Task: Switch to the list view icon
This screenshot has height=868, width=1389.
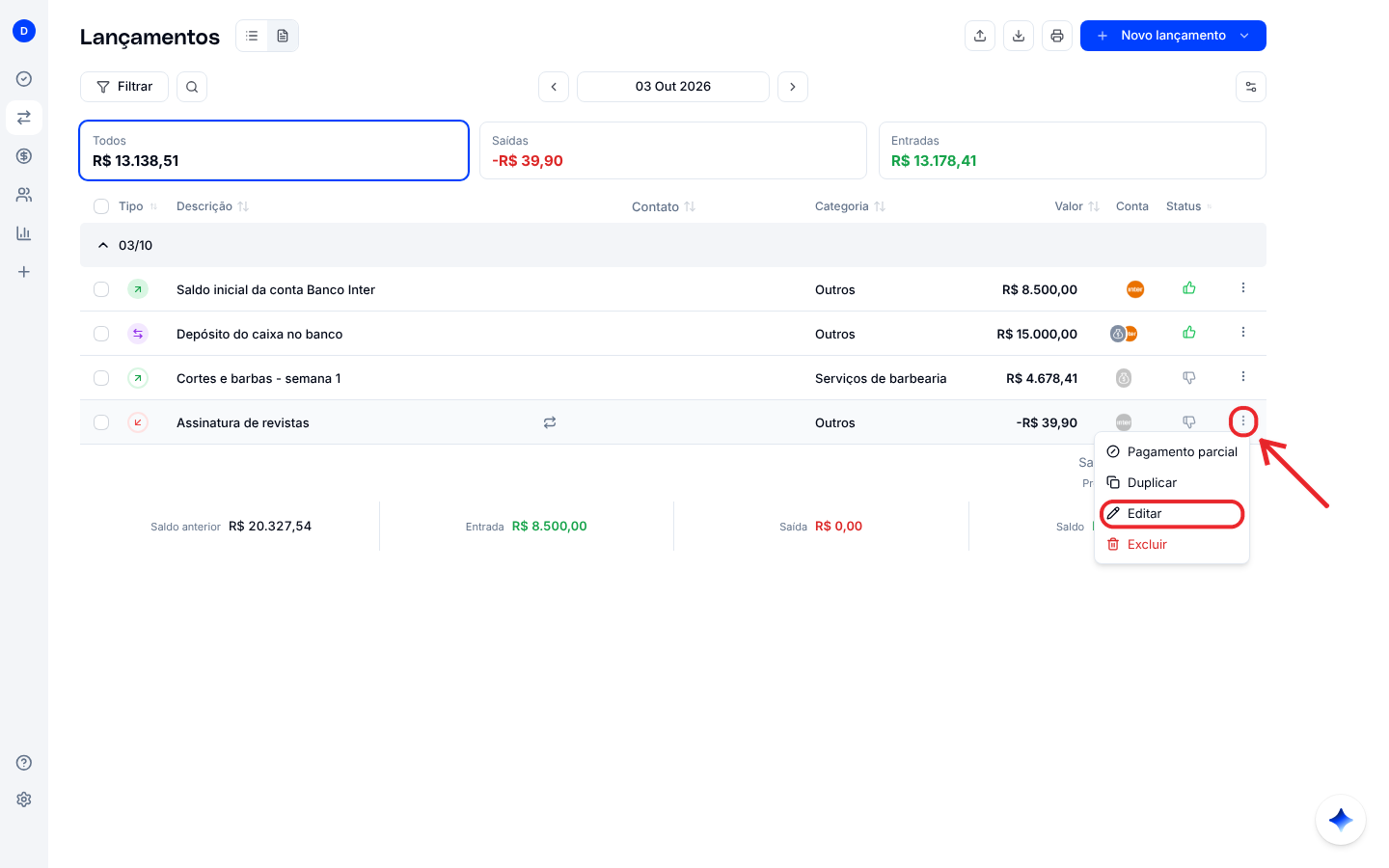Action: pos(252,36)
